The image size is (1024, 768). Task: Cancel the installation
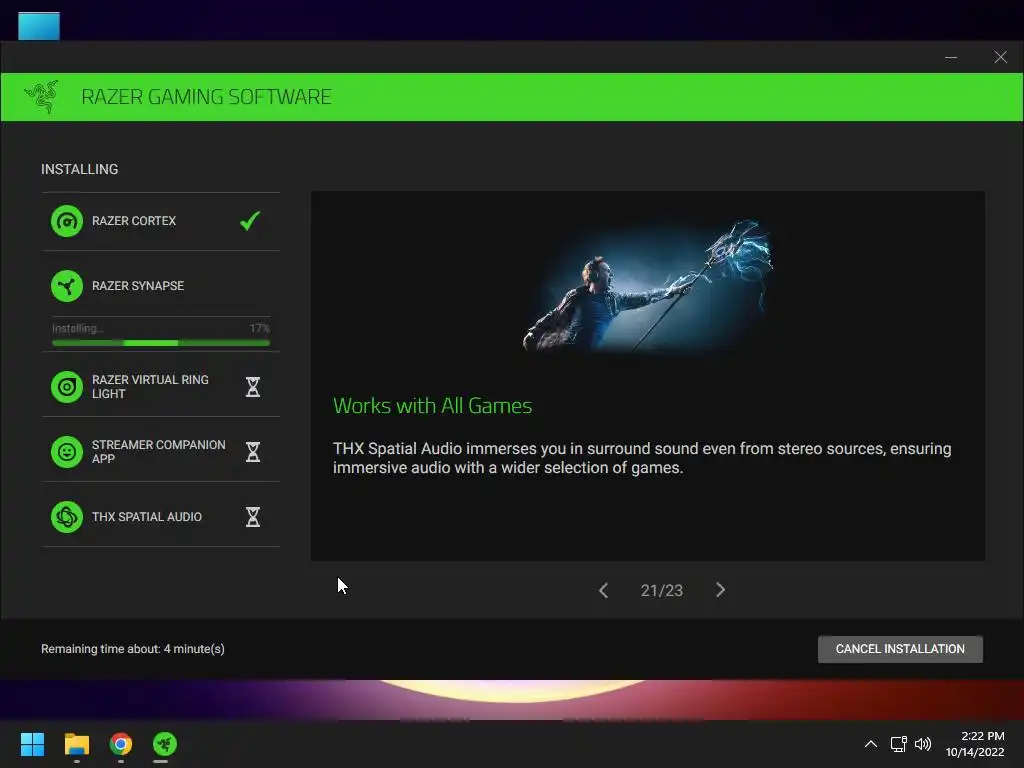tap(900, 649)
